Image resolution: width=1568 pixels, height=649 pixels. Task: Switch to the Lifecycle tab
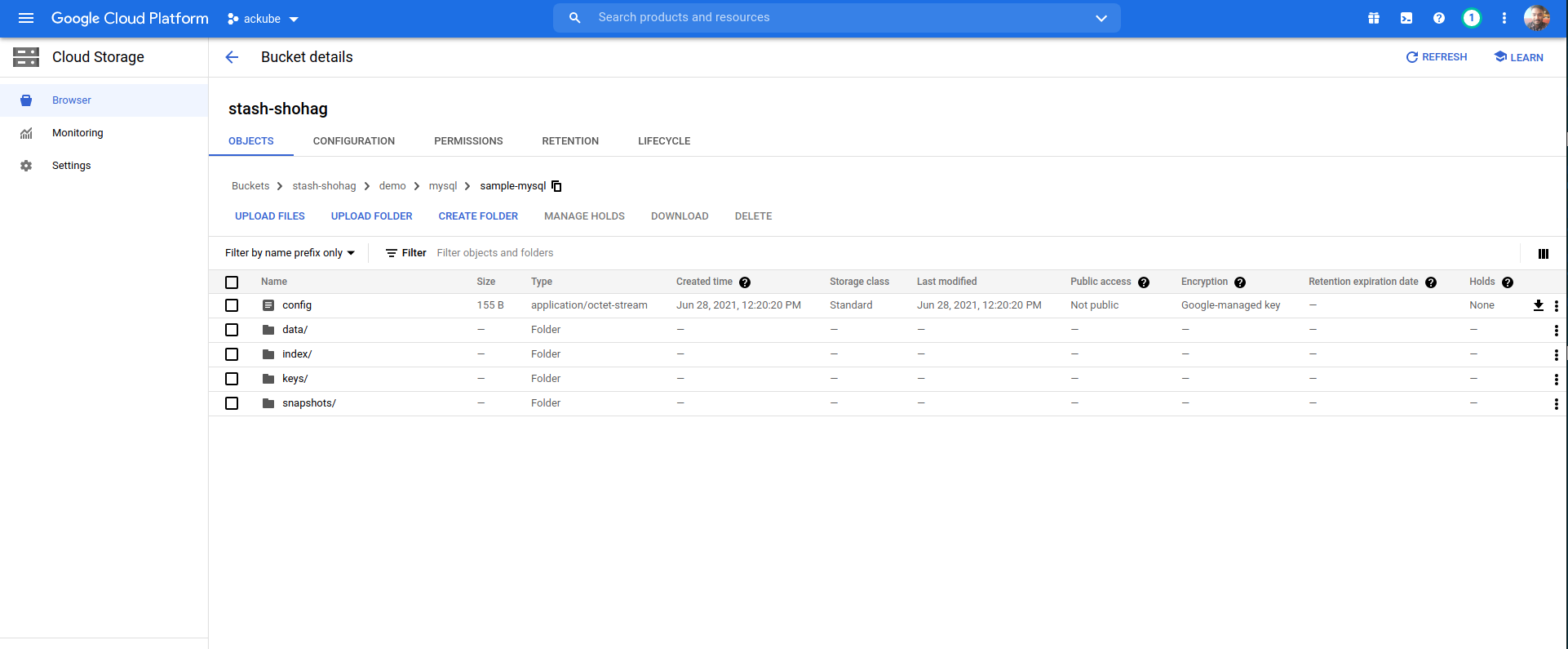click(x=663, y=141)
